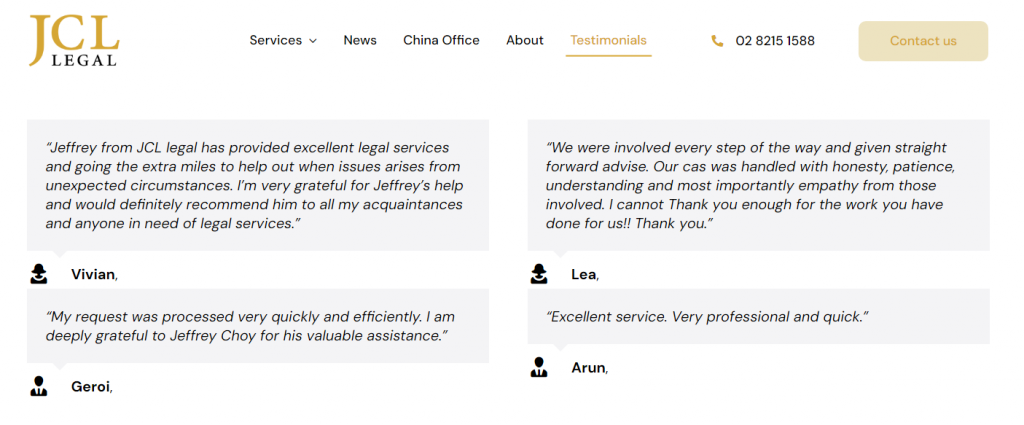
Task: Click Lea's name under her testimonial
Action: coord(584,274)
